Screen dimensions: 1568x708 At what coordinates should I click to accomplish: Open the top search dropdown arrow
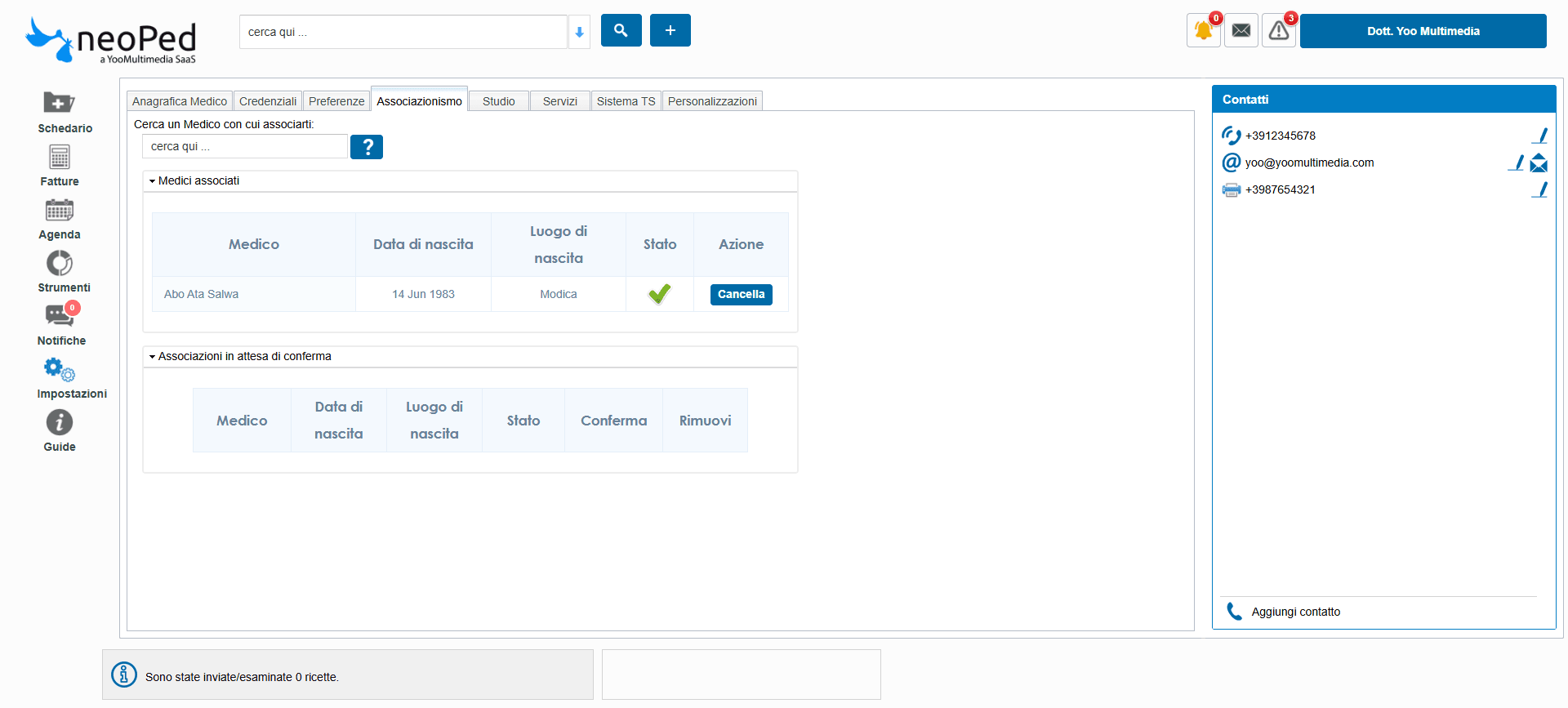(579, 32)
